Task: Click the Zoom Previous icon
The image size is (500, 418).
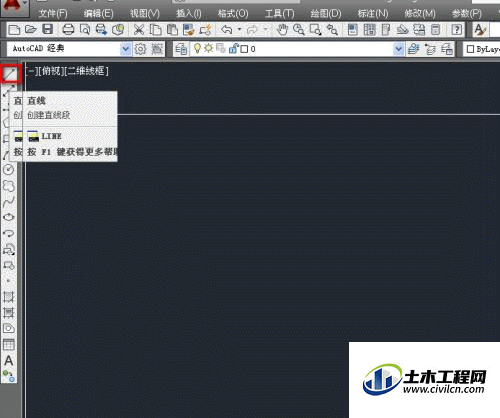Action: (x=332, y=30)
